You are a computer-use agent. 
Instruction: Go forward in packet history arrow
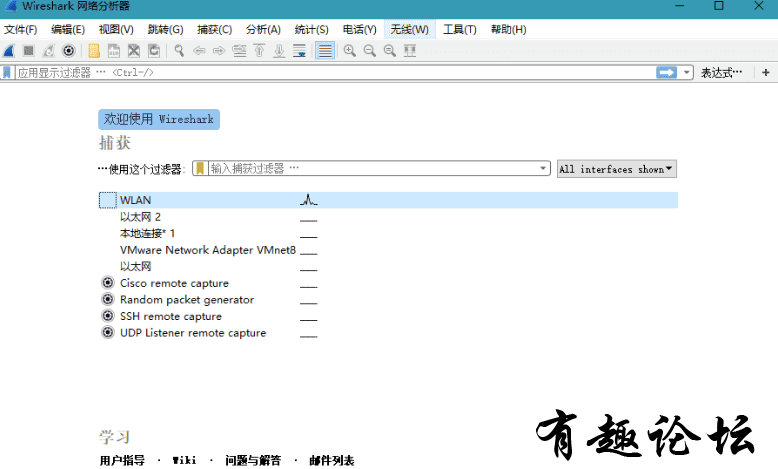219,51
